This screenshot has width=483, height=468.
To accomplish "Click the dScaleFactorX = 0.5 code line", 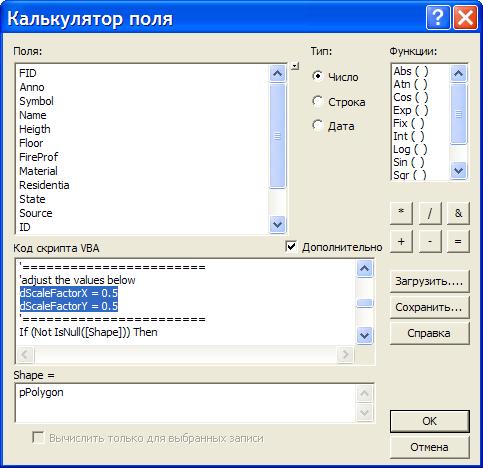I will pyautogui.click(x=69, y=293).
